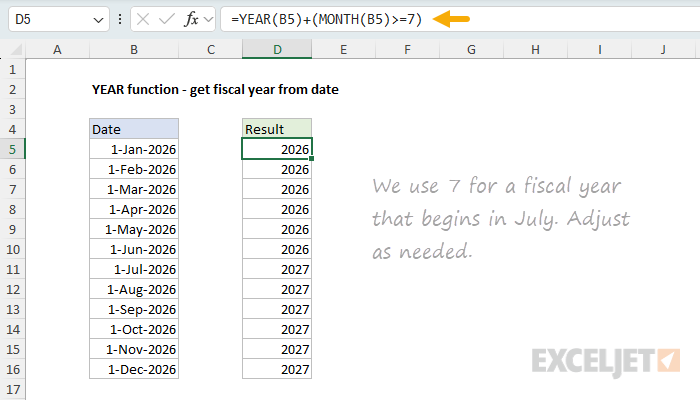Image resolution: width=700 pixels, height=400 pixels.
Task: Click the 'Result' header cell
Action: click(277, 129)
